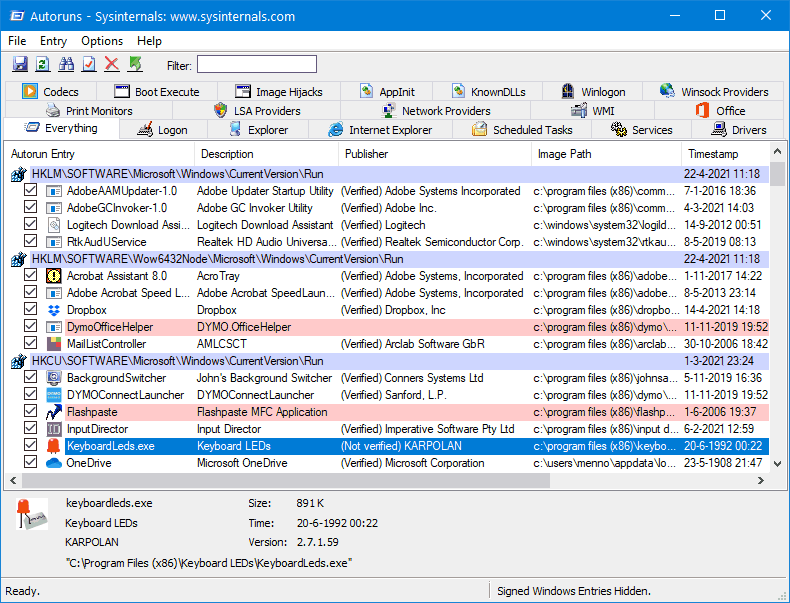Select the 'Acro Tray' description cell
This screenshot has height=603, width=790.
coord(218,276)
